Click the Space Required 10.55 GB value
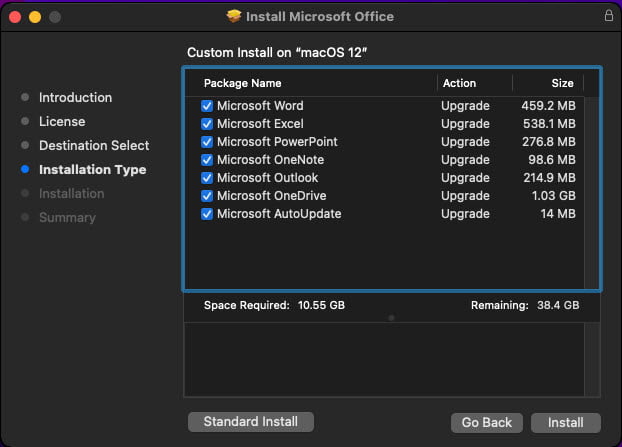This screenshot has height=447, width=622. point(321,305)
